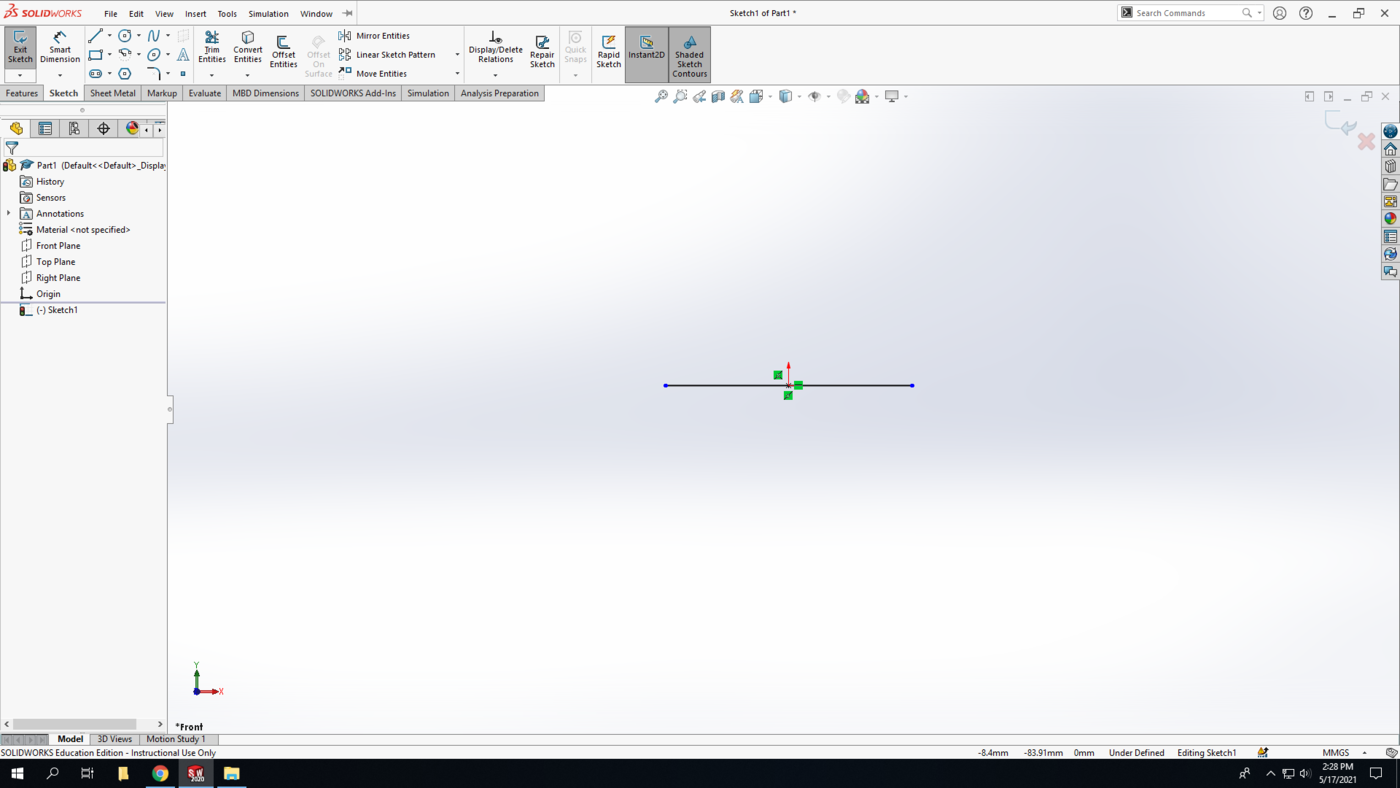
Task: Click Offset Entities tool
Action: 283,52
